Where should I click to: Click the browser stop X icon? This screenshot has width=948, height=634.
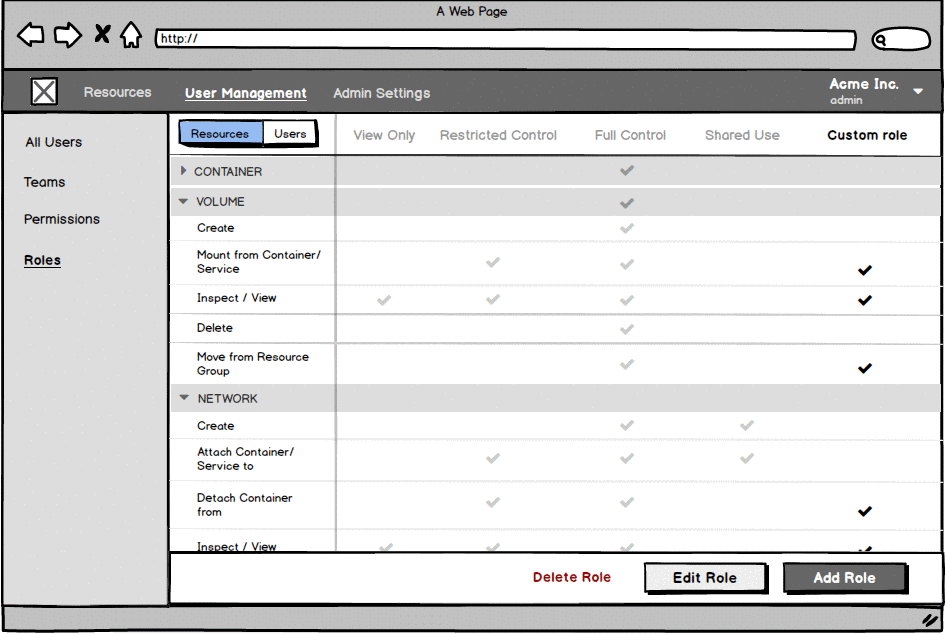point(102,33)
